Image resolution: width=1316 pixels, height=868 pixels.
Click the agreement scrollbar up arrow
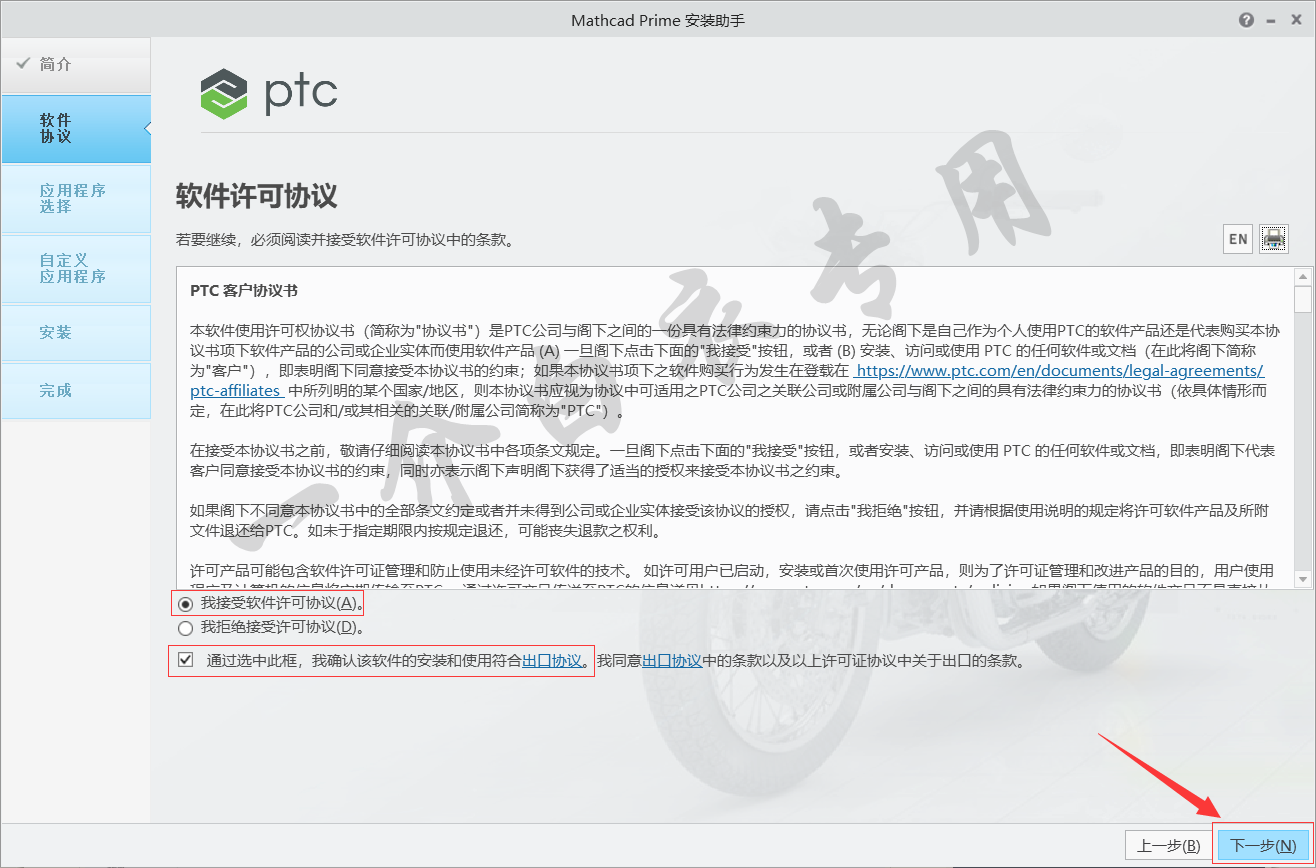(1302, 276)
